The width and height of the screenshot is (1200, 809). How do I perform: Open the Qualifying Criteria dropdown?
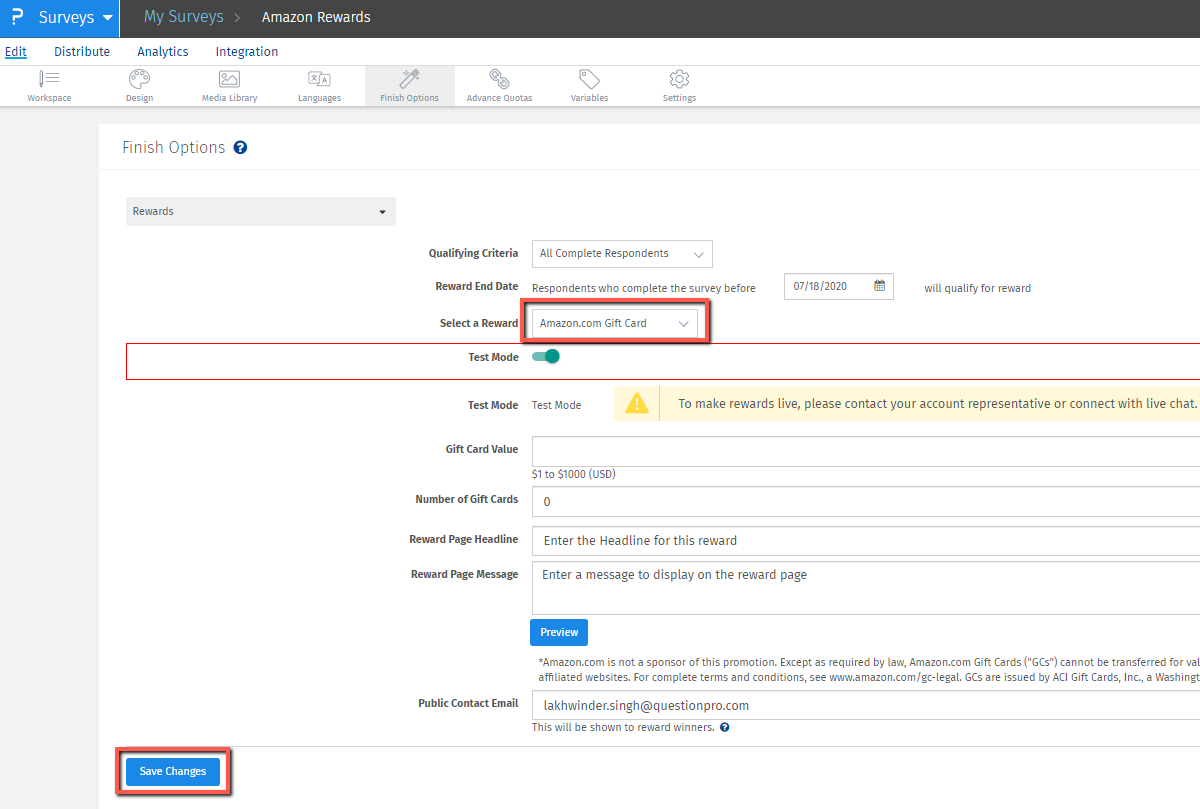coord(621,254)
